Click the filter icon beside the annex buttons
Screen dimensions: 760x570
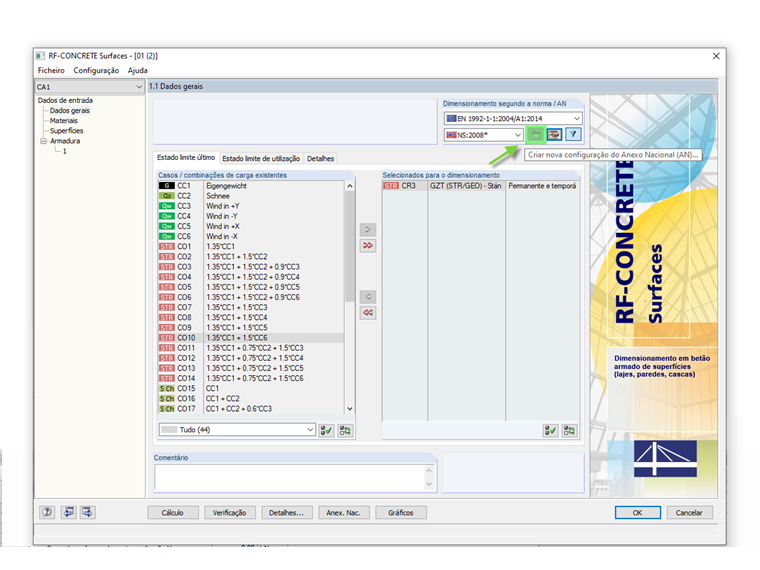(573, 134)
